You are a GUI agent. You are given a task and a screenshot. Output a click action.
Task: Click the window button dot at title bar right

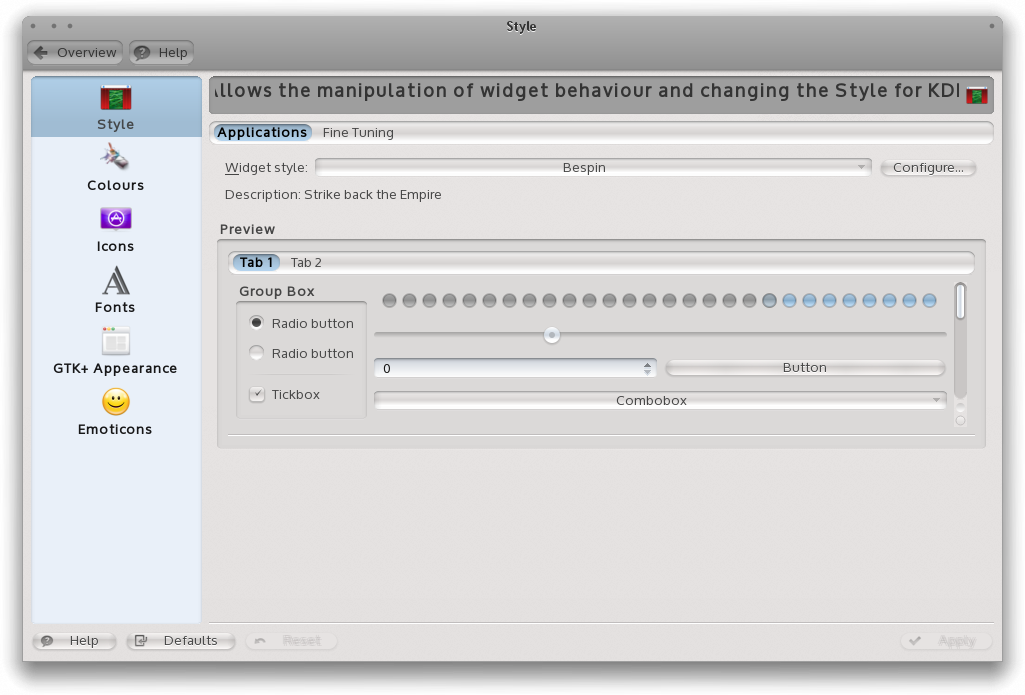(x=992, y=26)
